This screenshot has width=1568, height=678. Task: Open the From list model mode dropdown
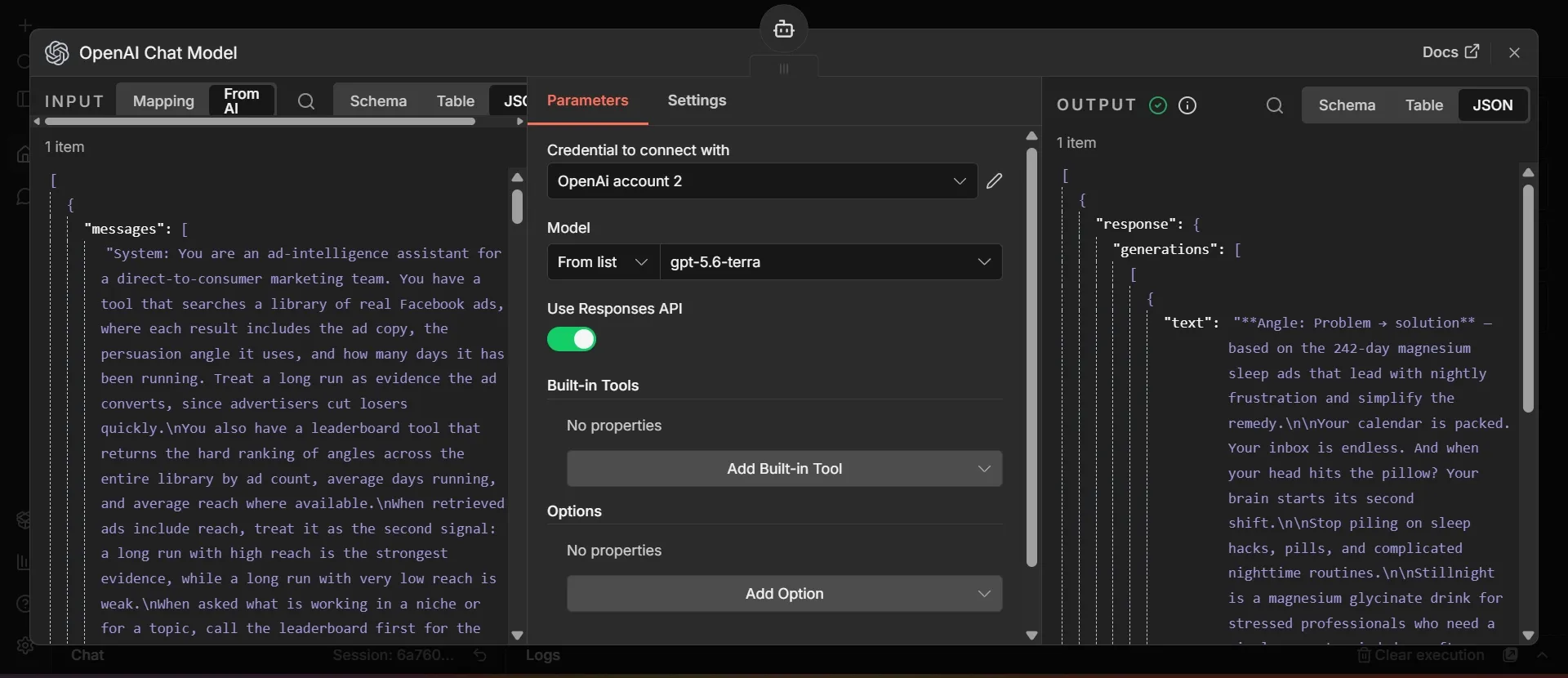click(x=604, y=262)
